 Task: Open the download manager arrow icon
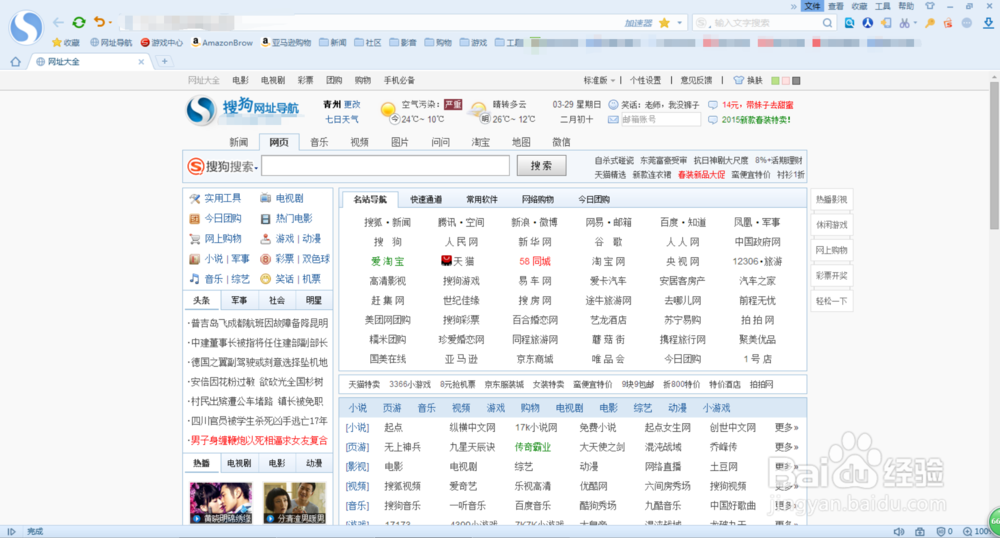(x=988, y=23)
